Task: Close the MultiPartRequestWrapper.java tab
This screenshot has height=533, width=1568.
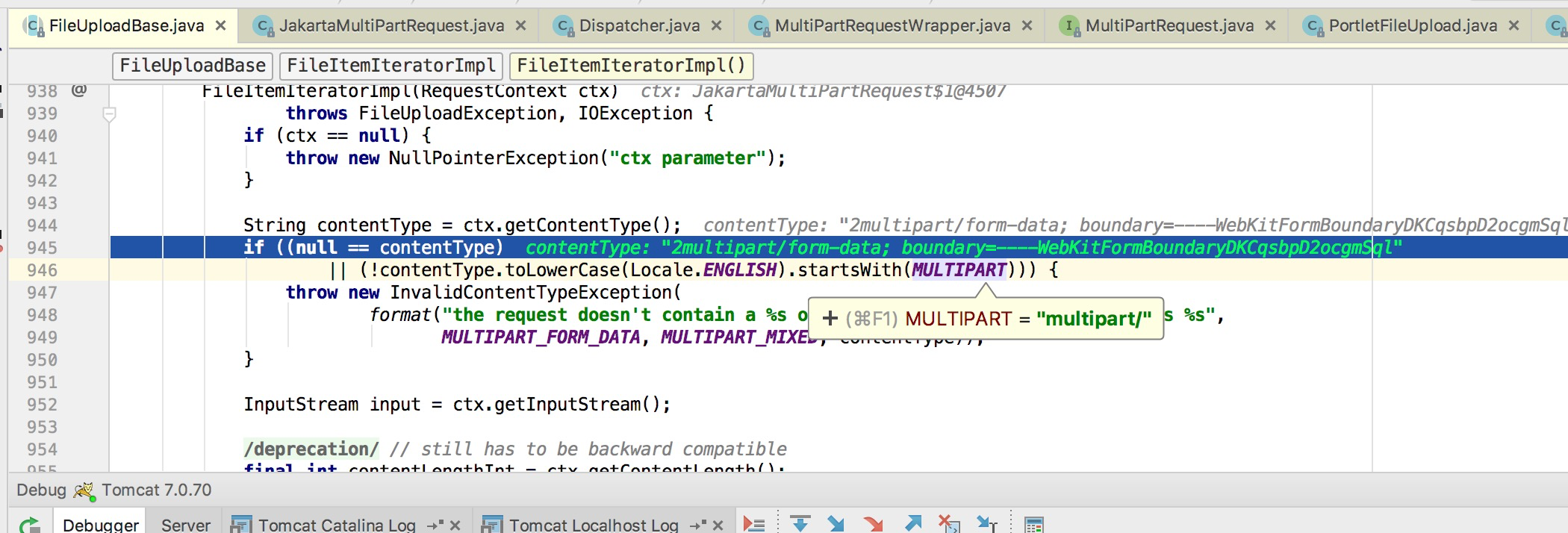Action: (x=1027, y=26)
